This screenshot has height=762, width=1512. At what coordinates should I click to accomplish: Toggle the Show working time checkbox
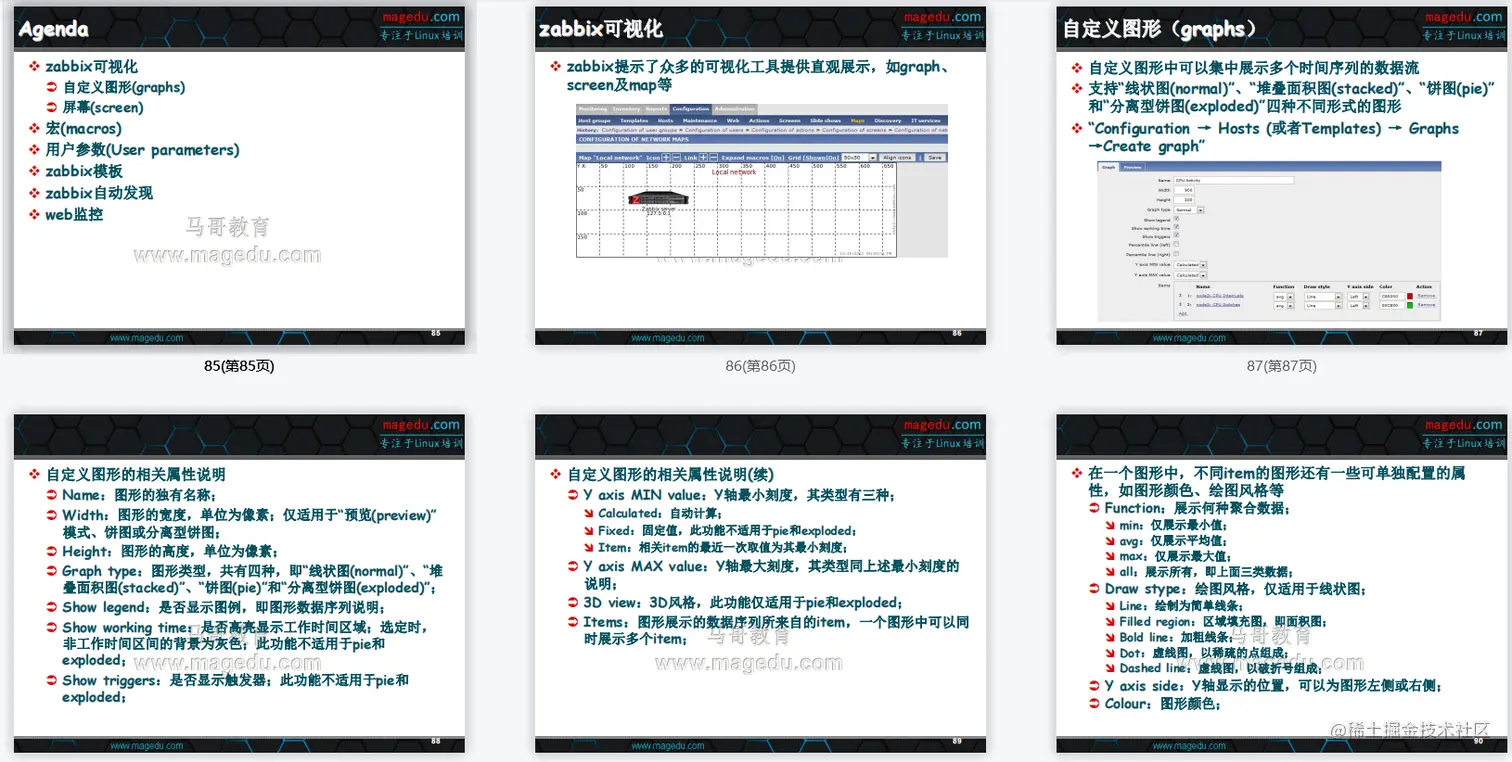1176,227
